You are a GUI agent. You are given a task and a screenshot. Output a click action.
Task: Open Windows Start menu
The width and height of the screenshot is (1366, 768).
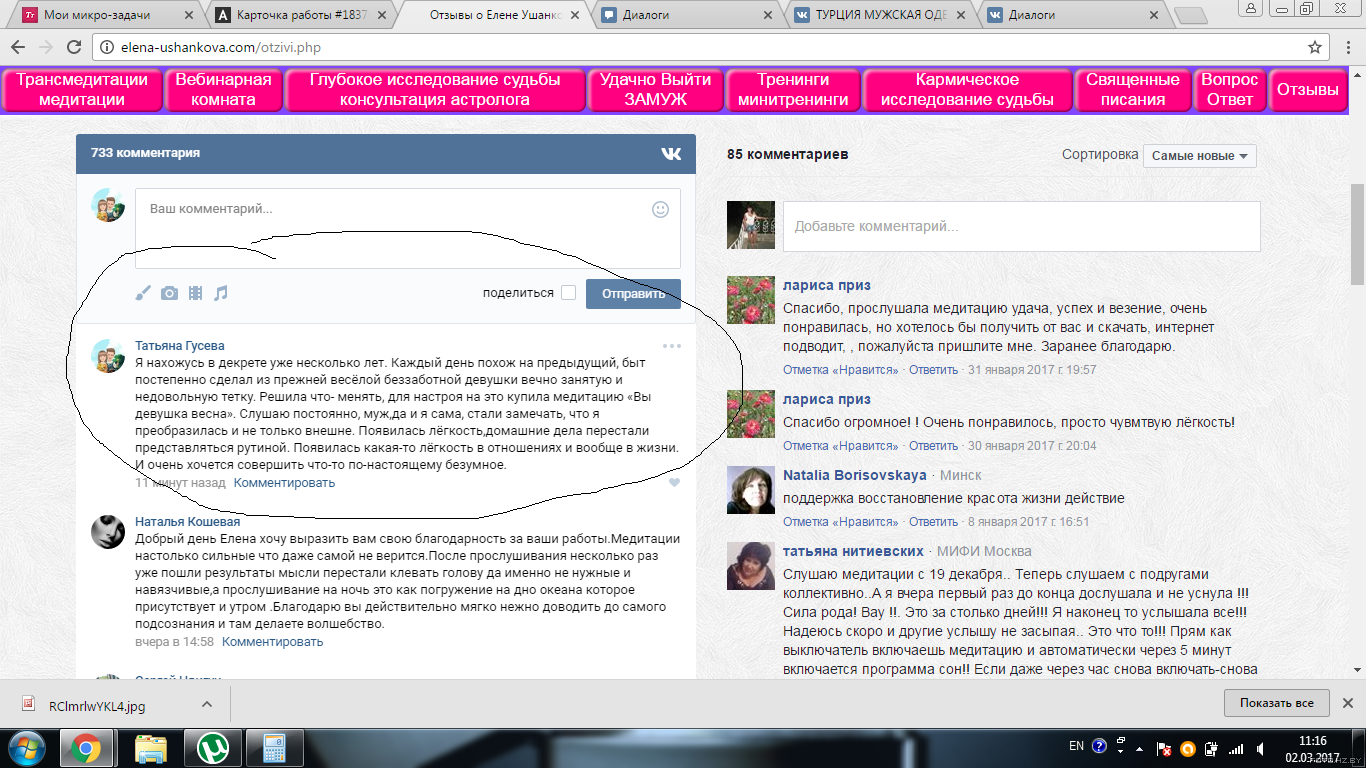(x=25, y=747)
